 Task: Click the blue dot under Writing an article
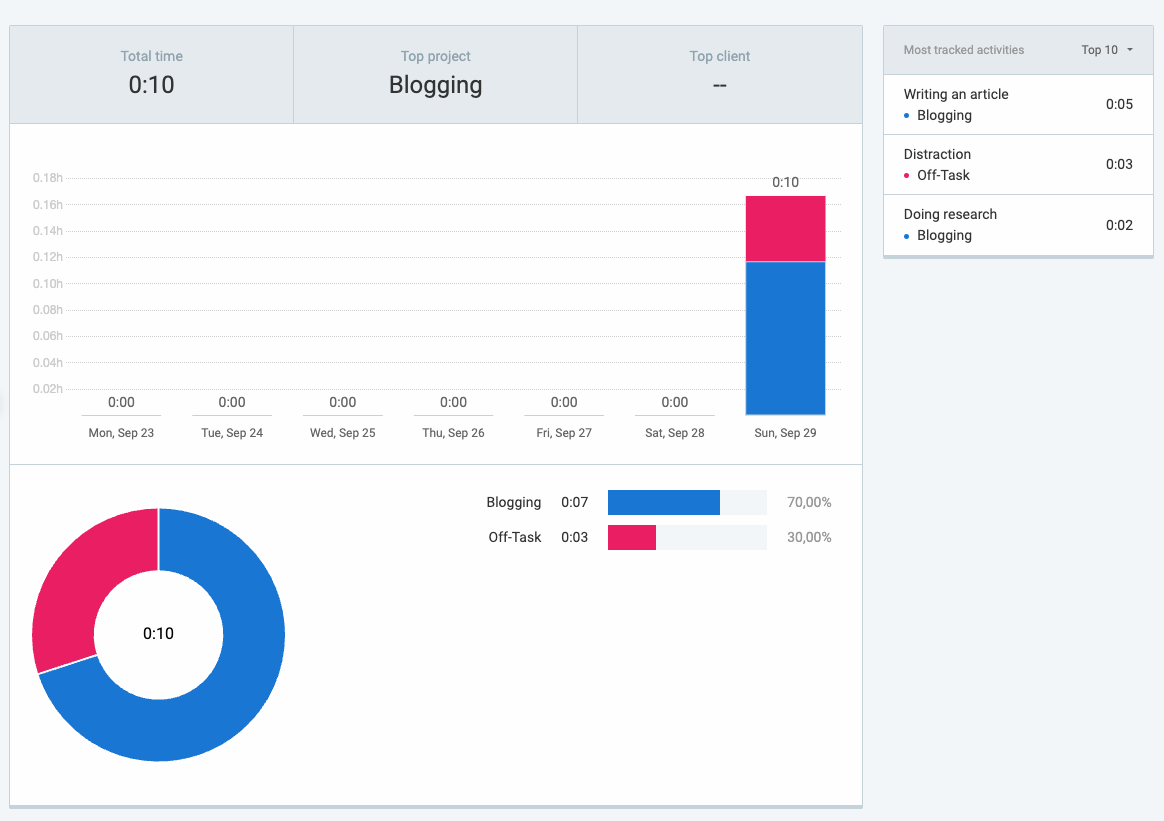pyautogui.click(x=907, y=116)
